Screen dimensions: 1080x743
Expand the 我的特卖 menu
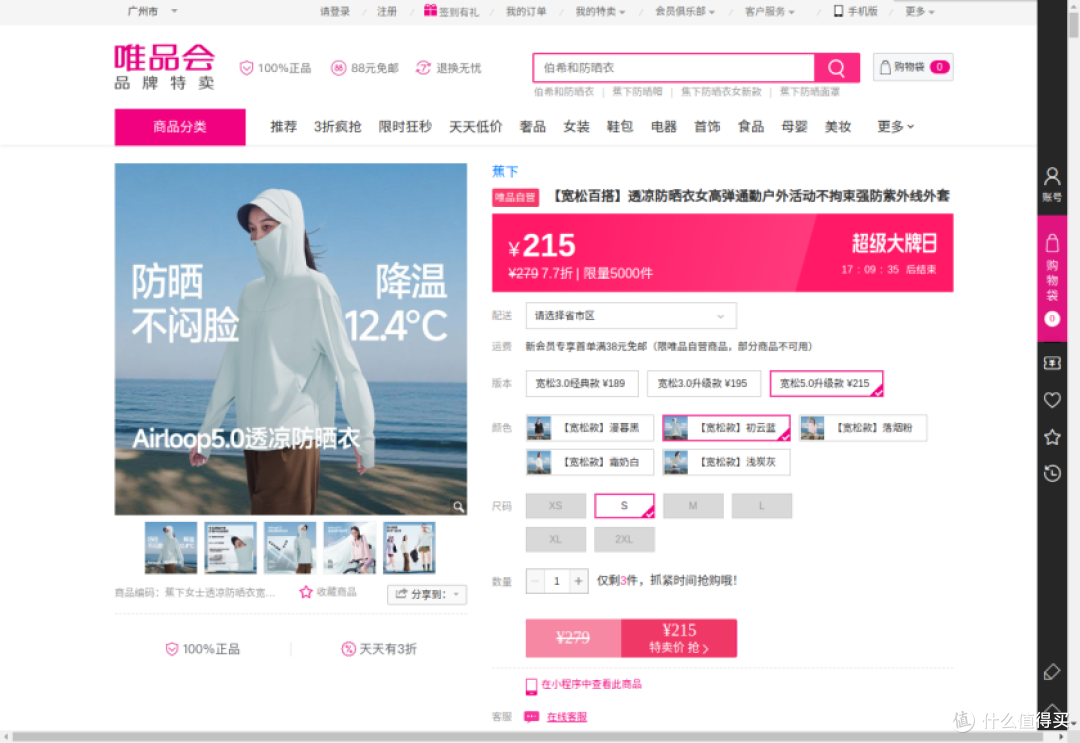(600, 11)
